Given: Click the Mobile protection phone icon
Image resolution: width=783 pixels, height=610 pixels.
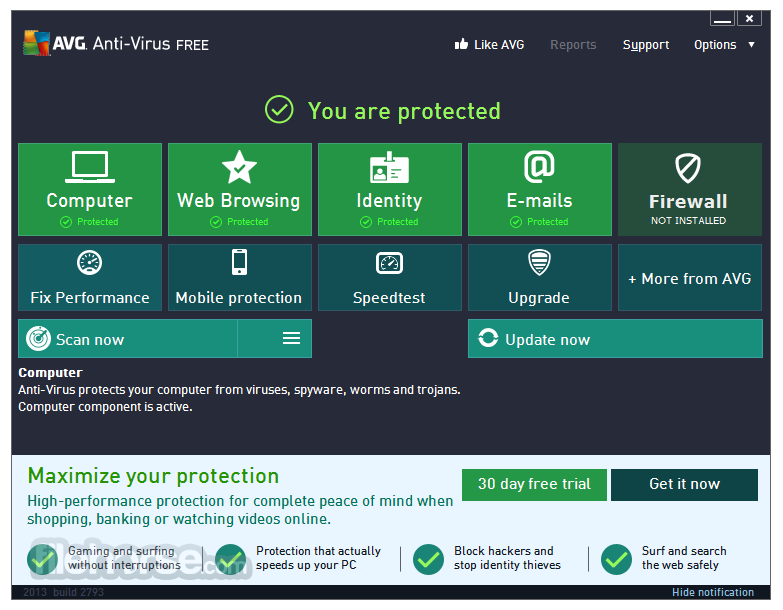Looking at the screenshot, I should pyautogui.click(x=240, y=262).
